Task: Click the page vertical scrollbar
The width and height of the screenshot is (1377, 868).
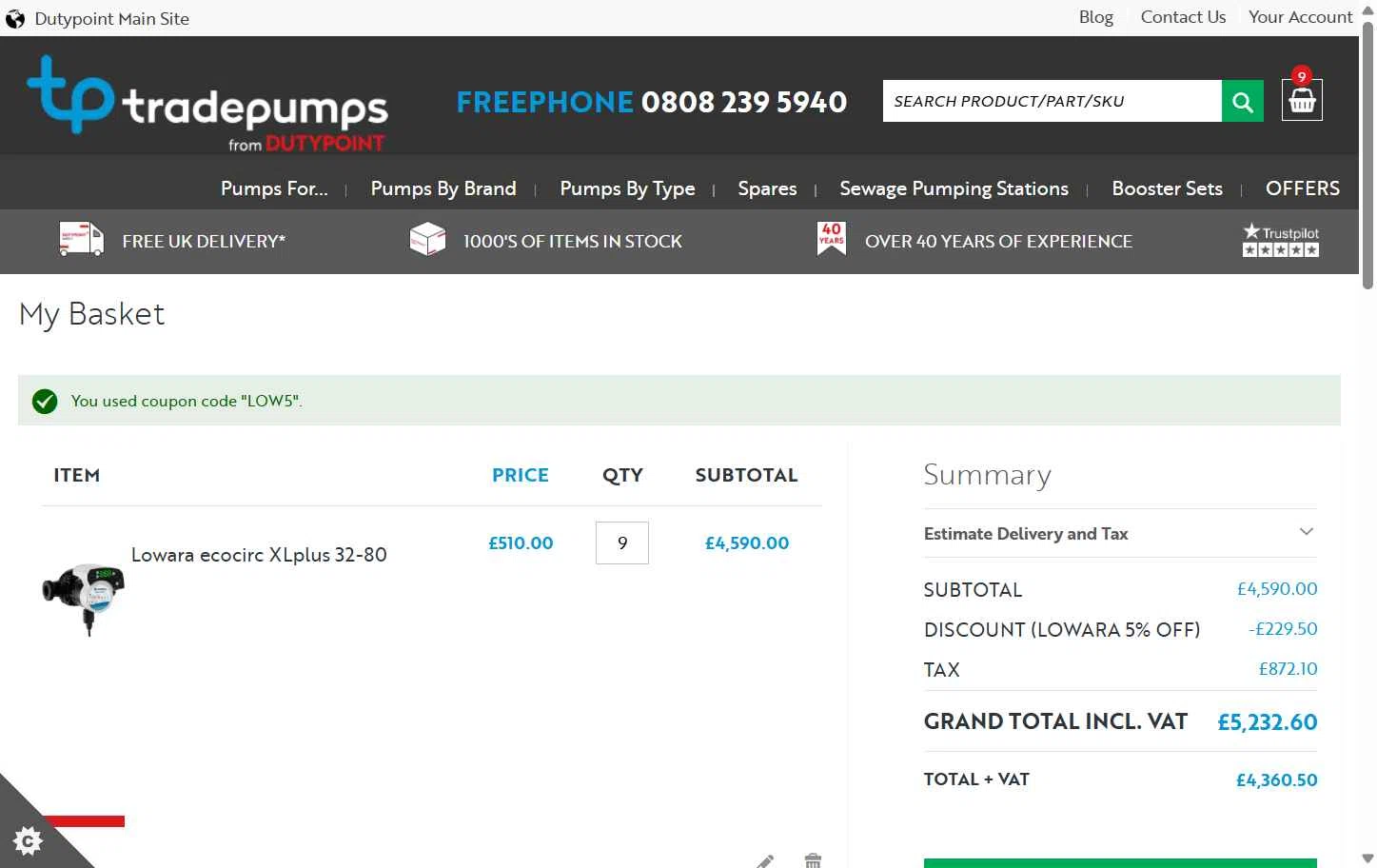Action: (x=1367, y=157)
